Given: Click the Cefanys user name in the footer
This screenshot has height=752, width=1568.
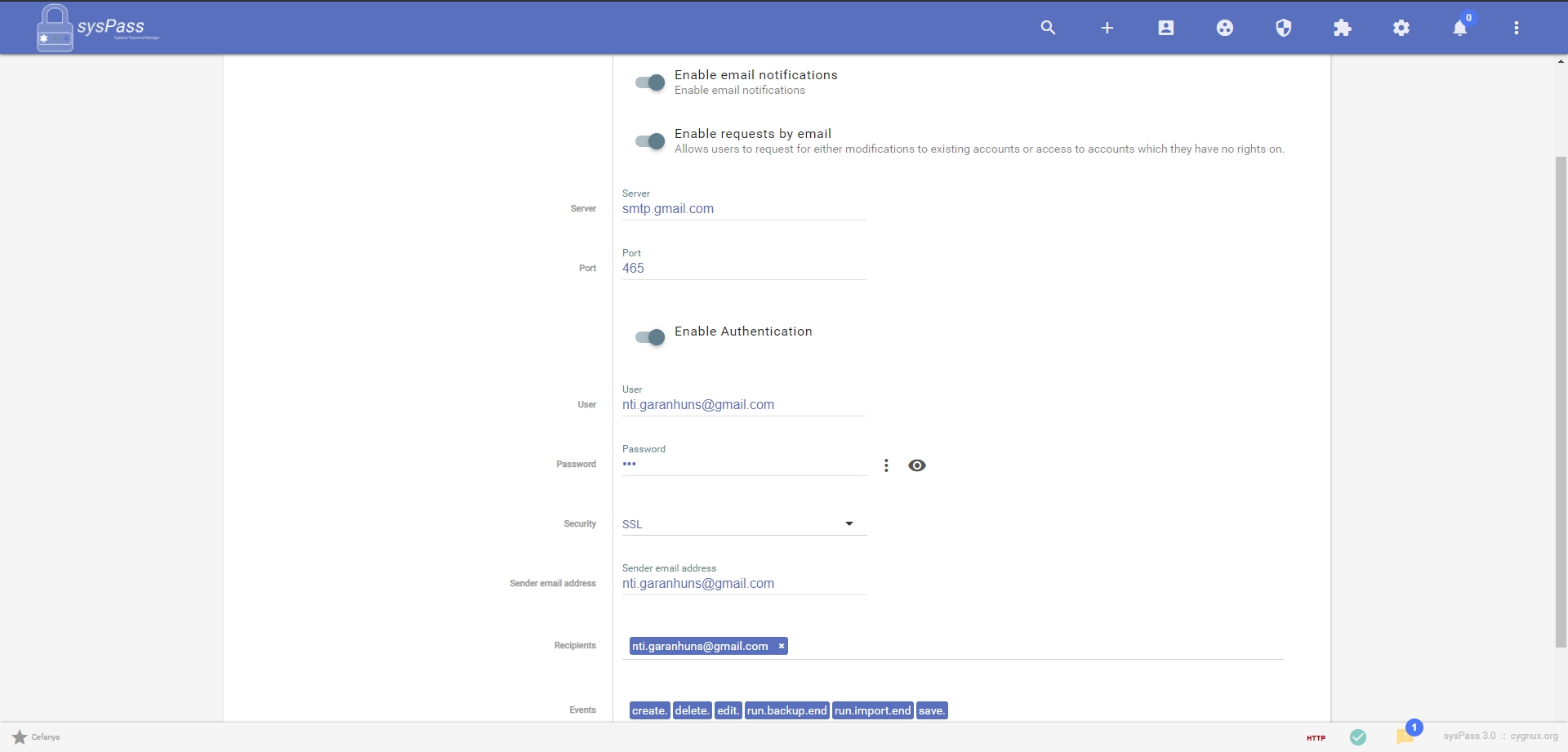Looking at the screenshot, I should pos(46,737).
